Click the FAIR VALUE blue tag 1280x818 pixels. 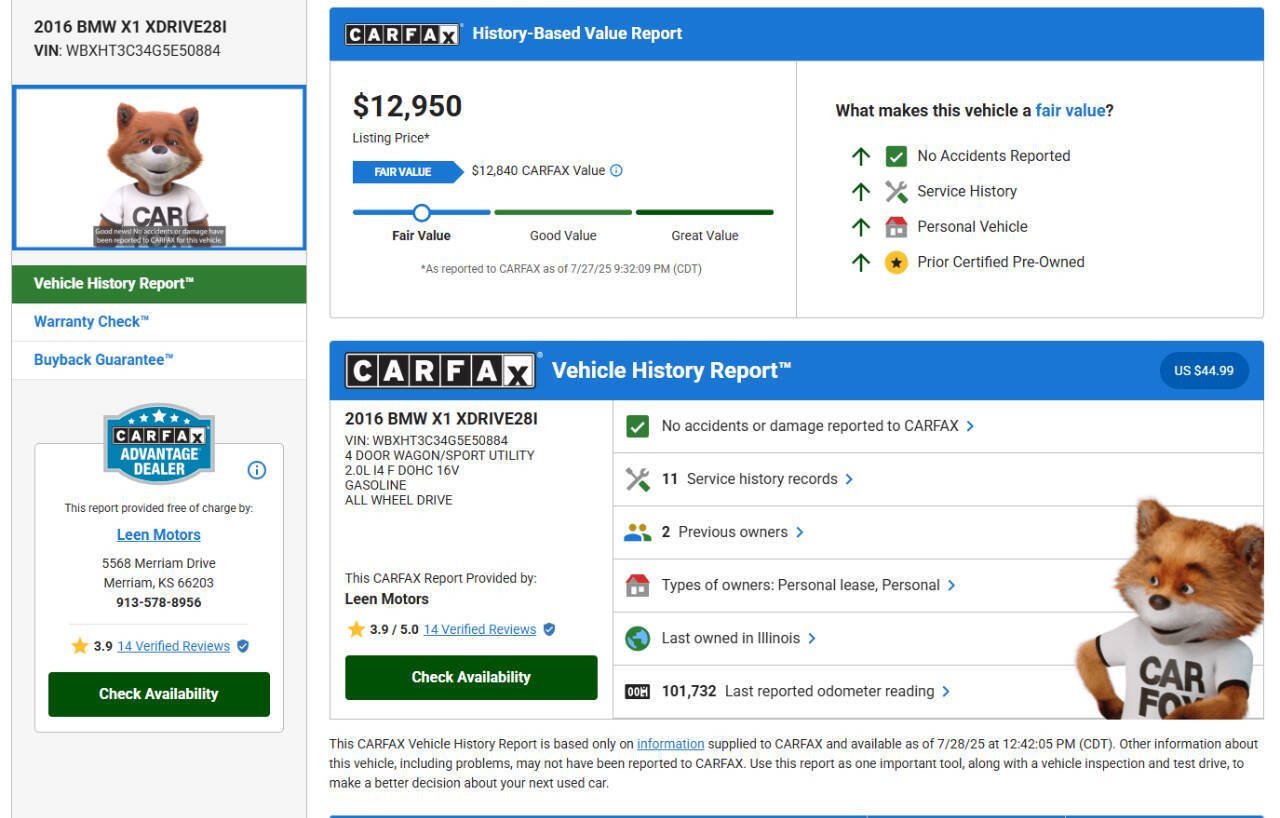[x=407, y=172]
